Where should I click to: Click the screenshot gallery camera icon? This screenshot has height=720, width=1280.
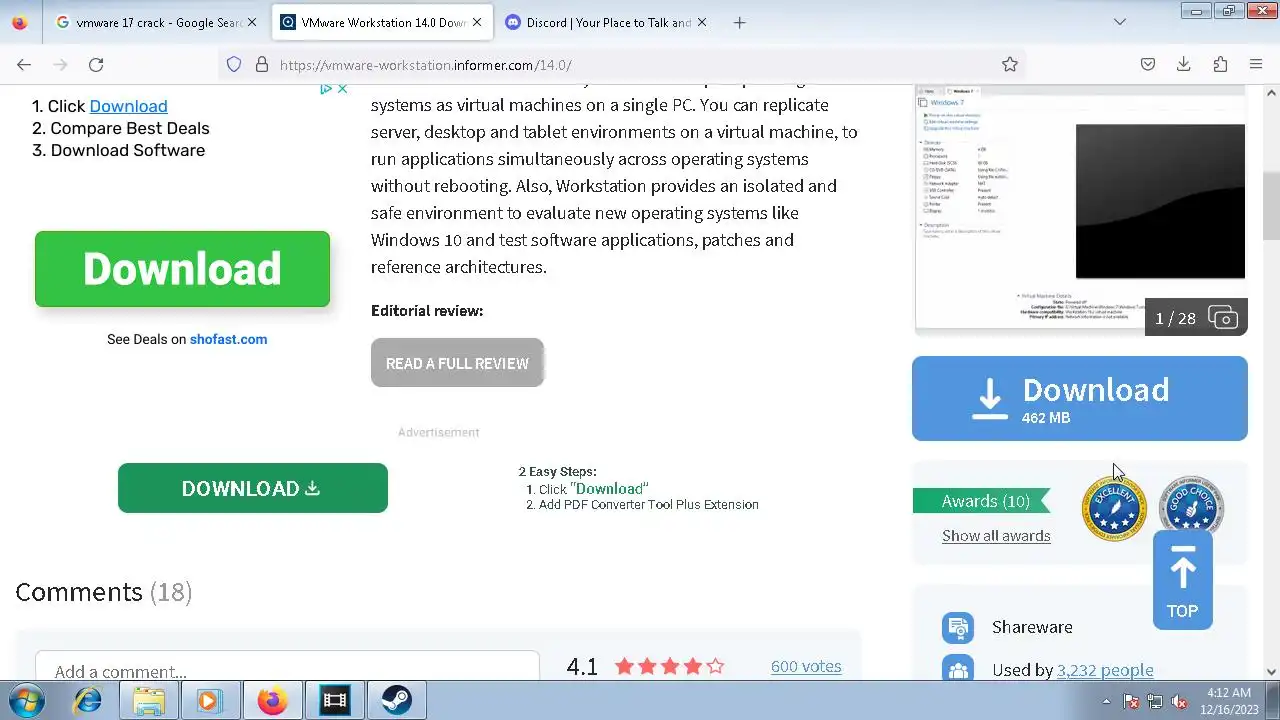click(1223, 318)
